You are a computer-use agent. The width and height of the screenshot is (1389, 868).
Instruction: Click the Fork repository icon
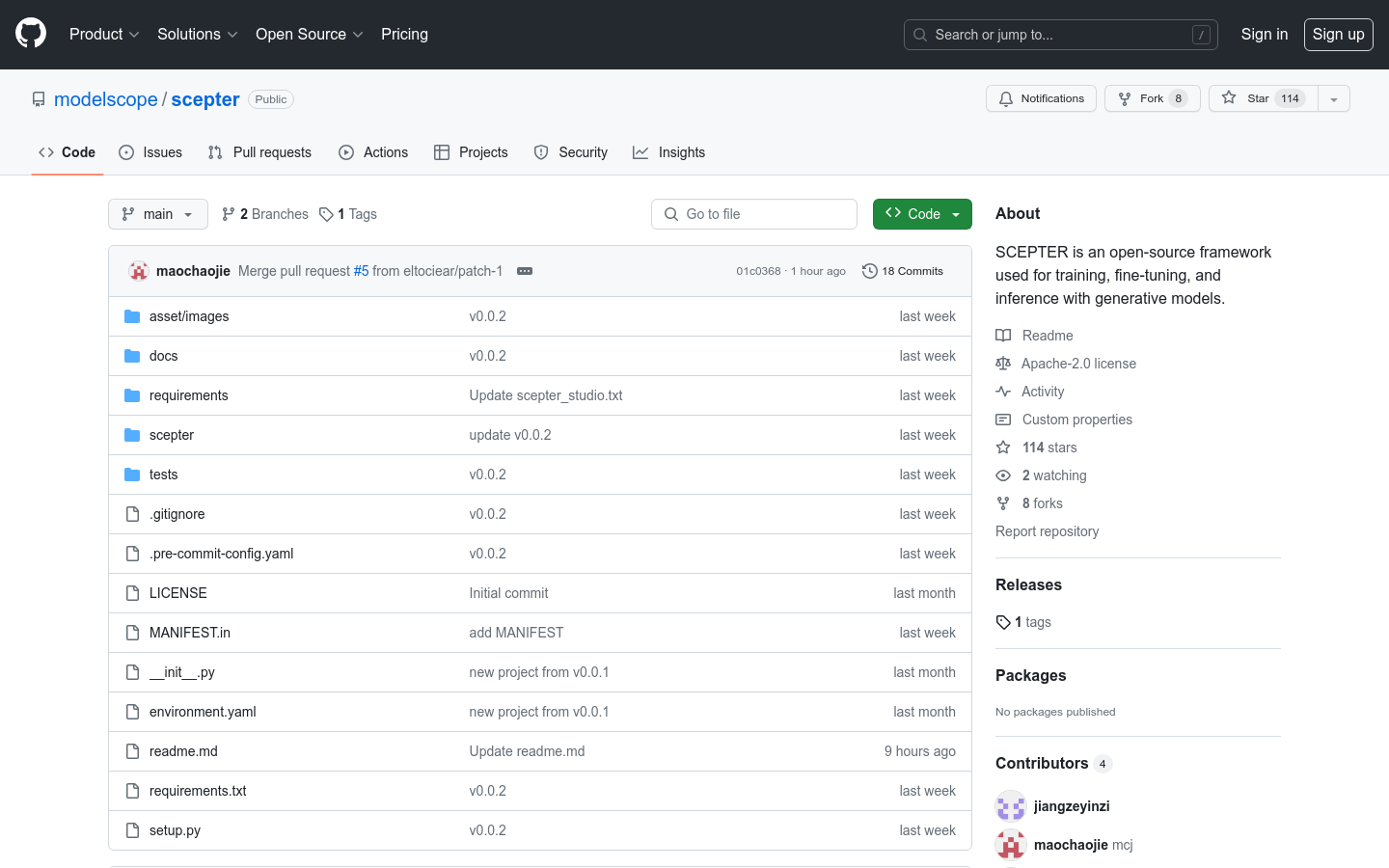[x=1125, y=98]
